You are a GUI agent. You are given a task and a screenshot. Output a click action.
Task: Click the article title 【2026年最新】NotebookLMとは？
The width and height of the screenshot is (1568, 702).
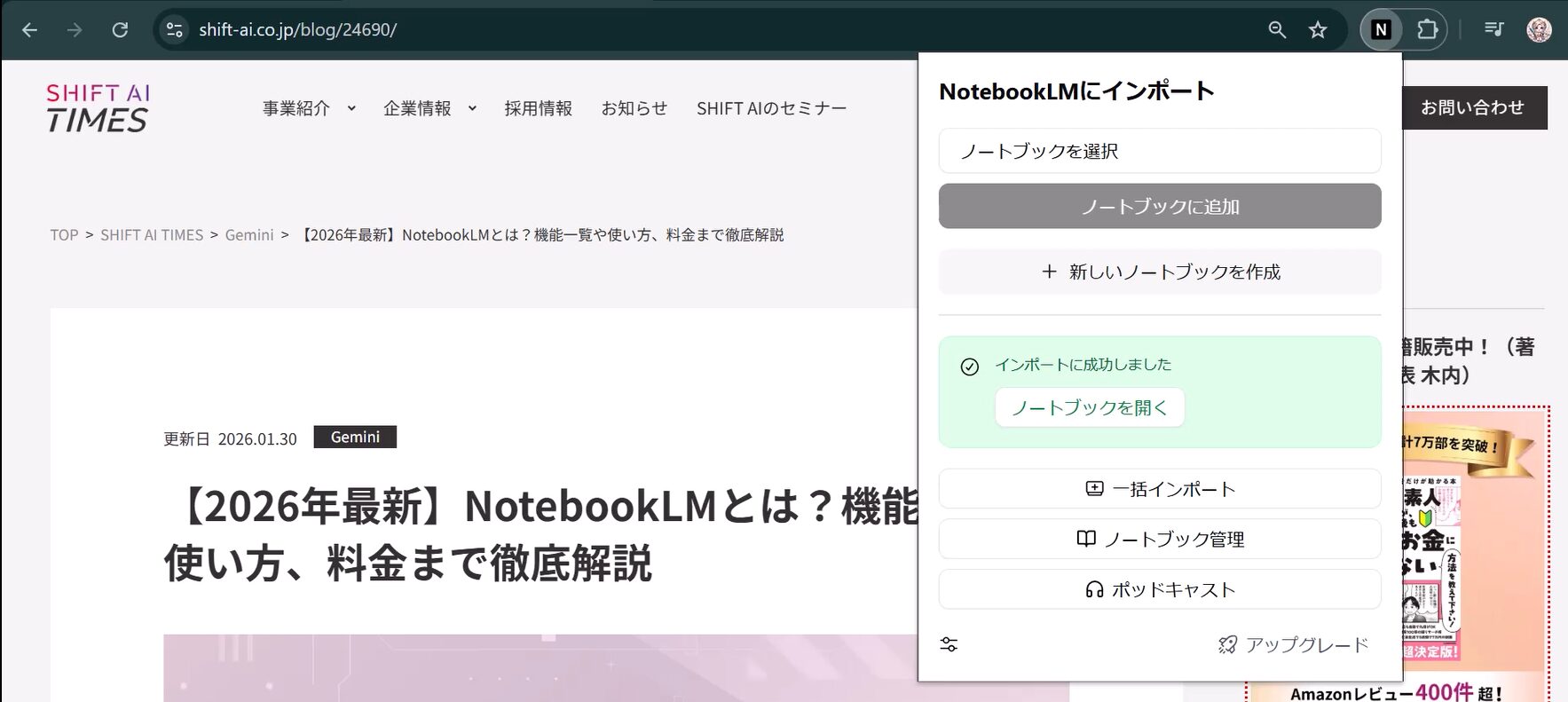[541, 534]
